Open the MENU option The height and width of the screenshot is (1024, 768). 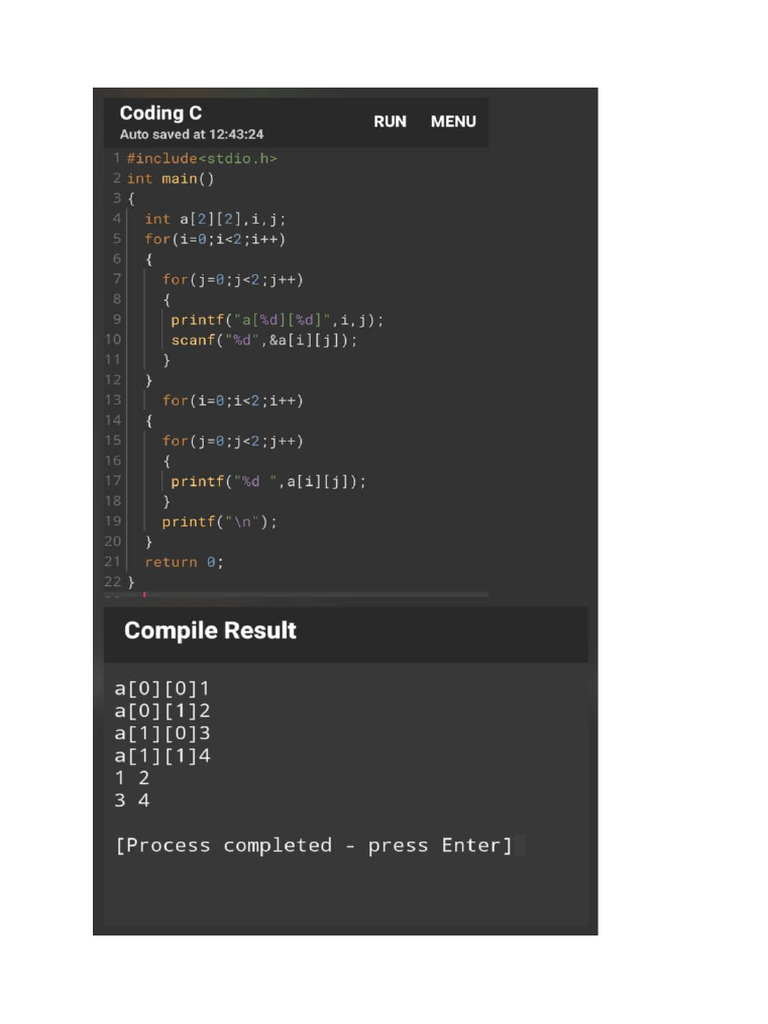453,121
